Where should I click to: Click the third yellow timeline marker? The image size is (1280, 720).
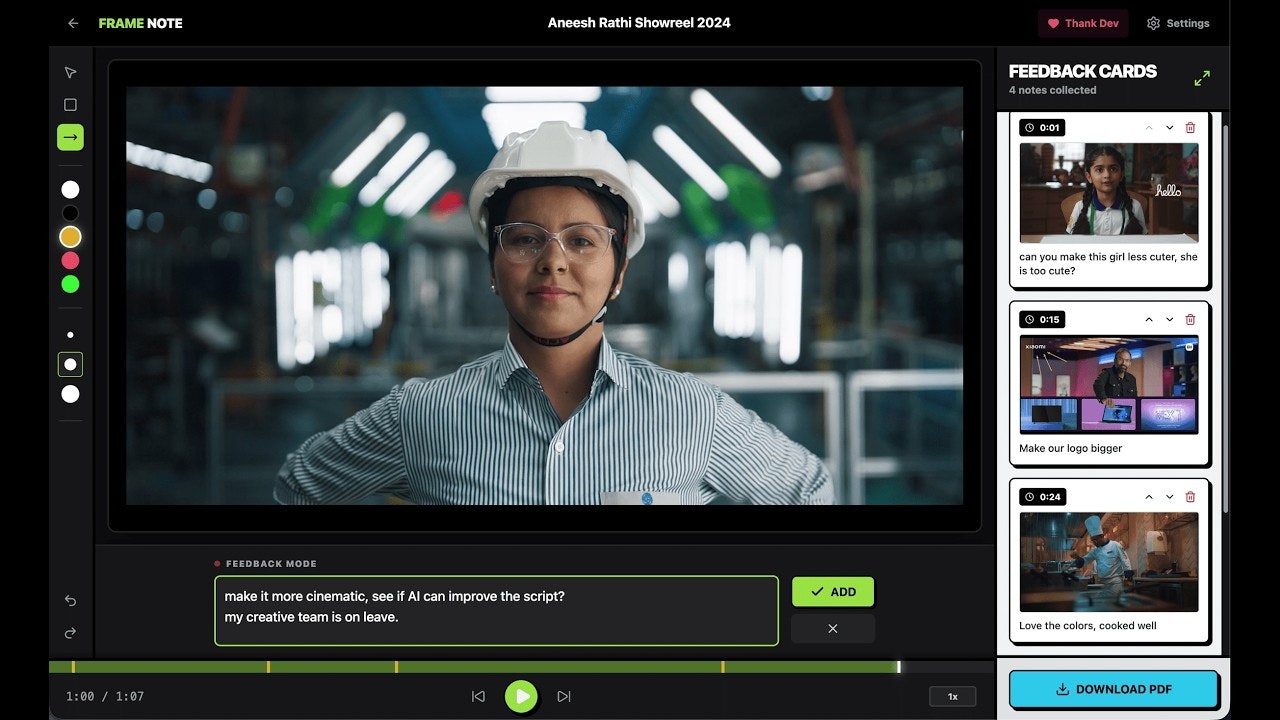pos(396,666)
